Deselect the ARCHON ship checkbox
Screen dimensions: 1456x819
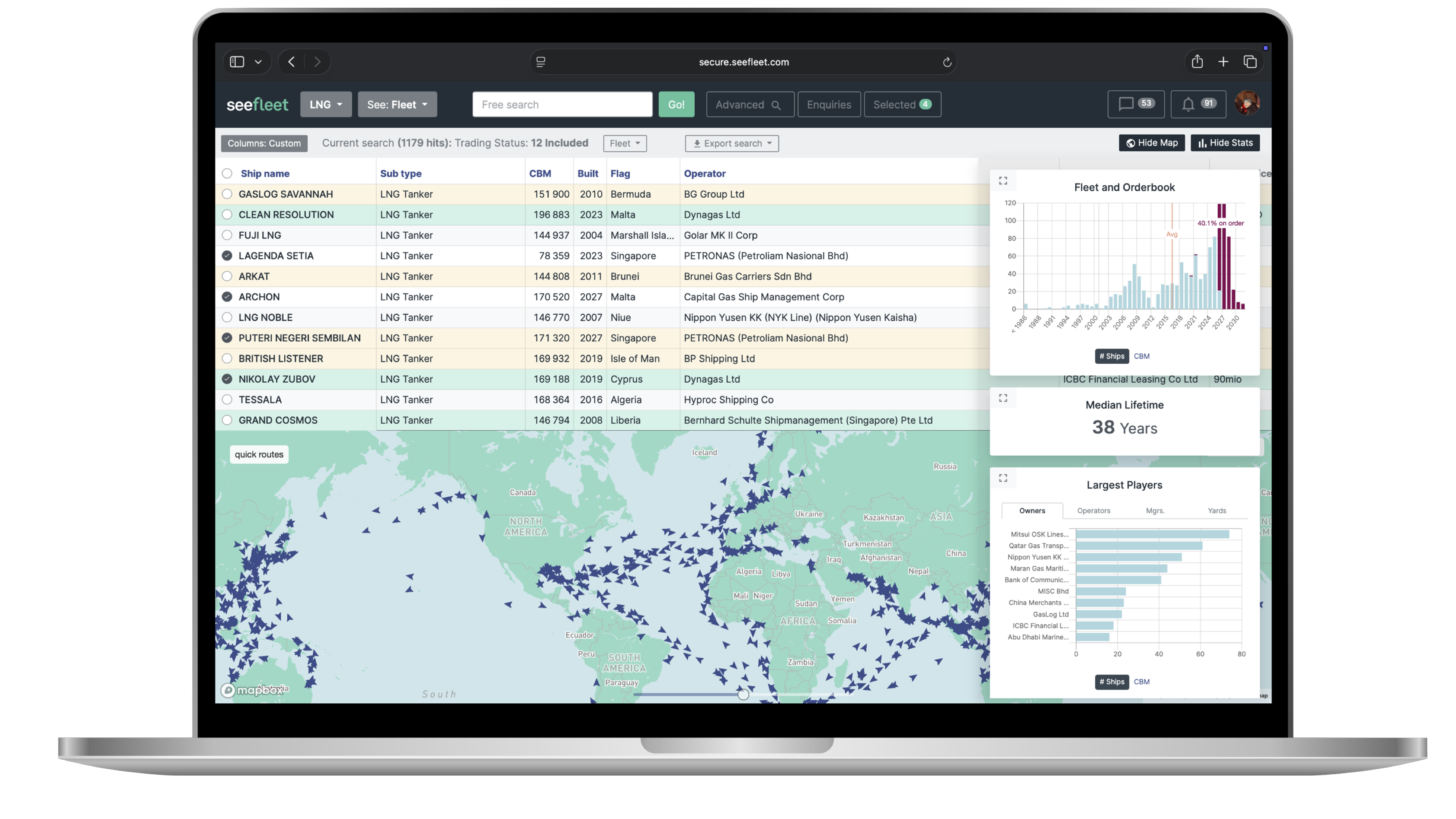[227, 297]
